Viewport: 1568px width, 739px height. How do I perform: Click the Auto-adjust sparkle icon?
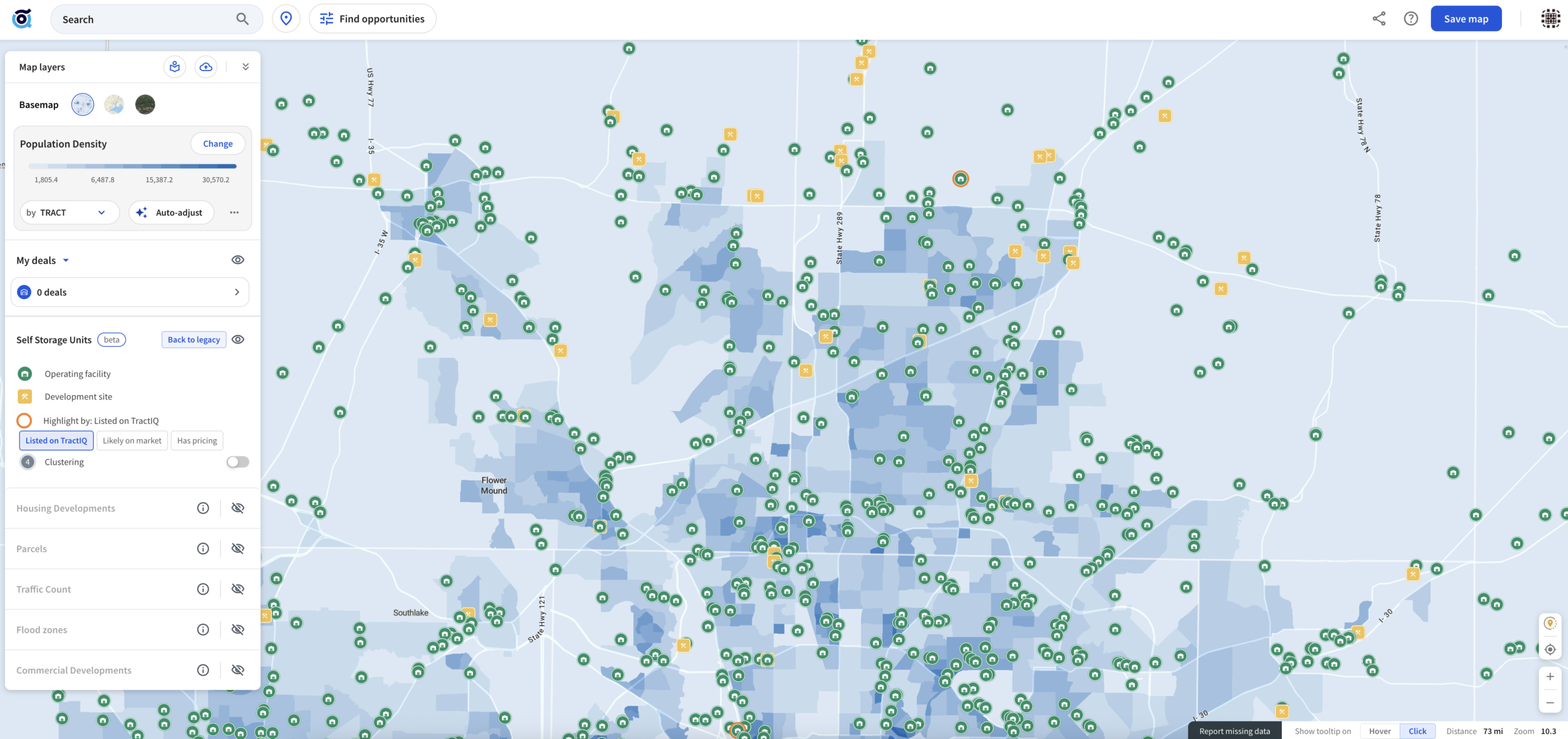coord(141,213)
